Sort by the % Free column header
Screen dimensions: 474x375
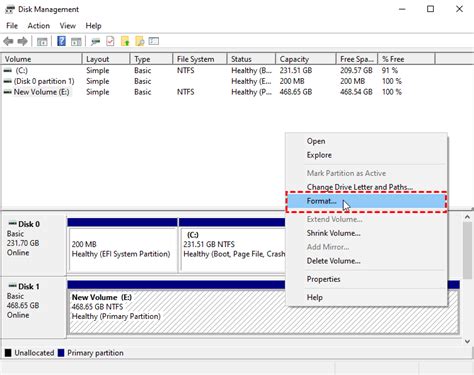tap(406, 59)
